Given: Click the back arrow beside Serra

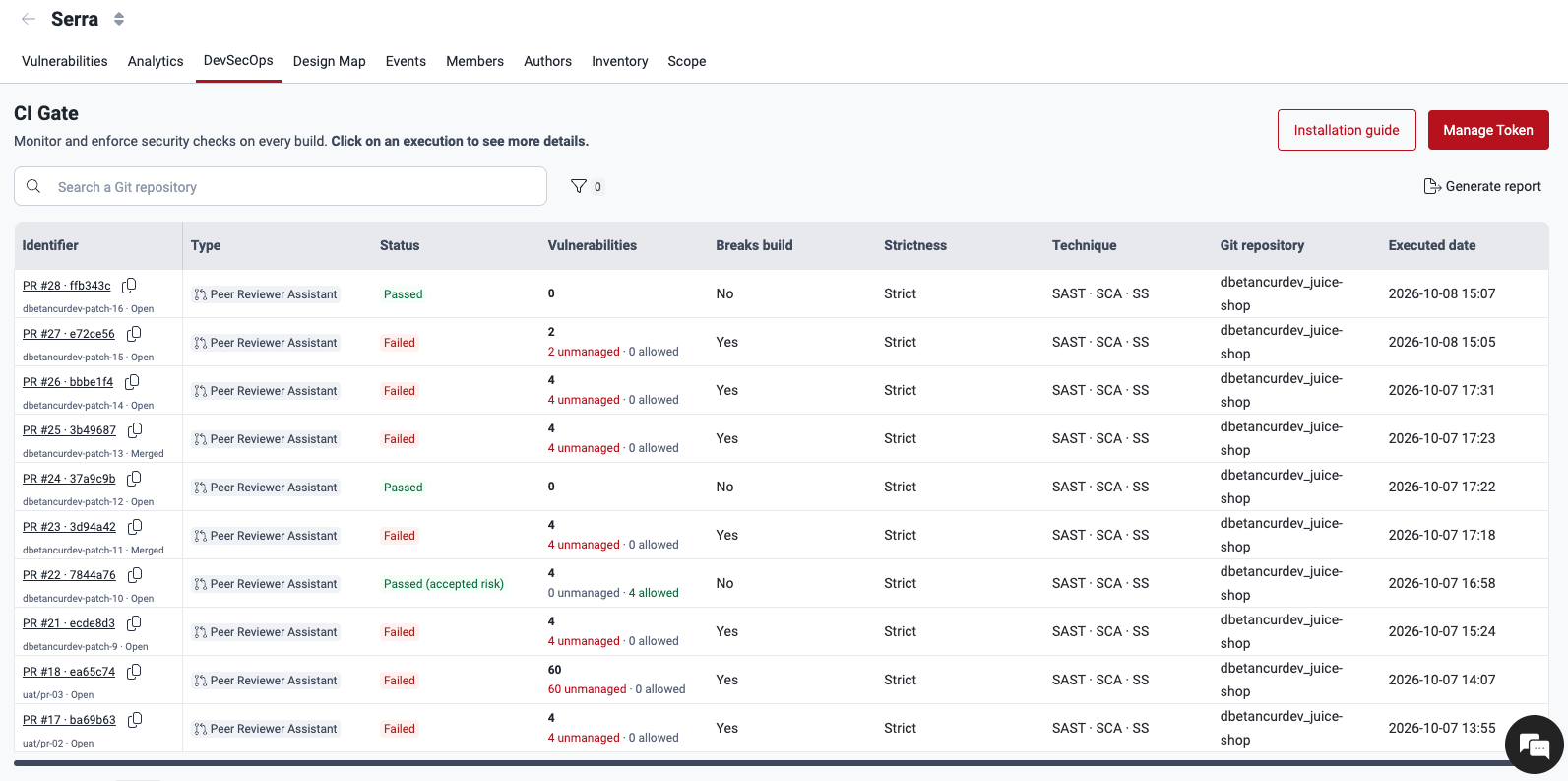Looking at the screenshot, I should [29, 19].
